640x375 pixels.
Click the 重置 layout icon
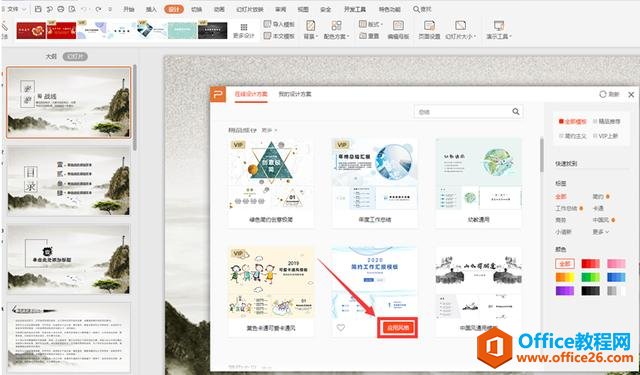tap(363, 36)
